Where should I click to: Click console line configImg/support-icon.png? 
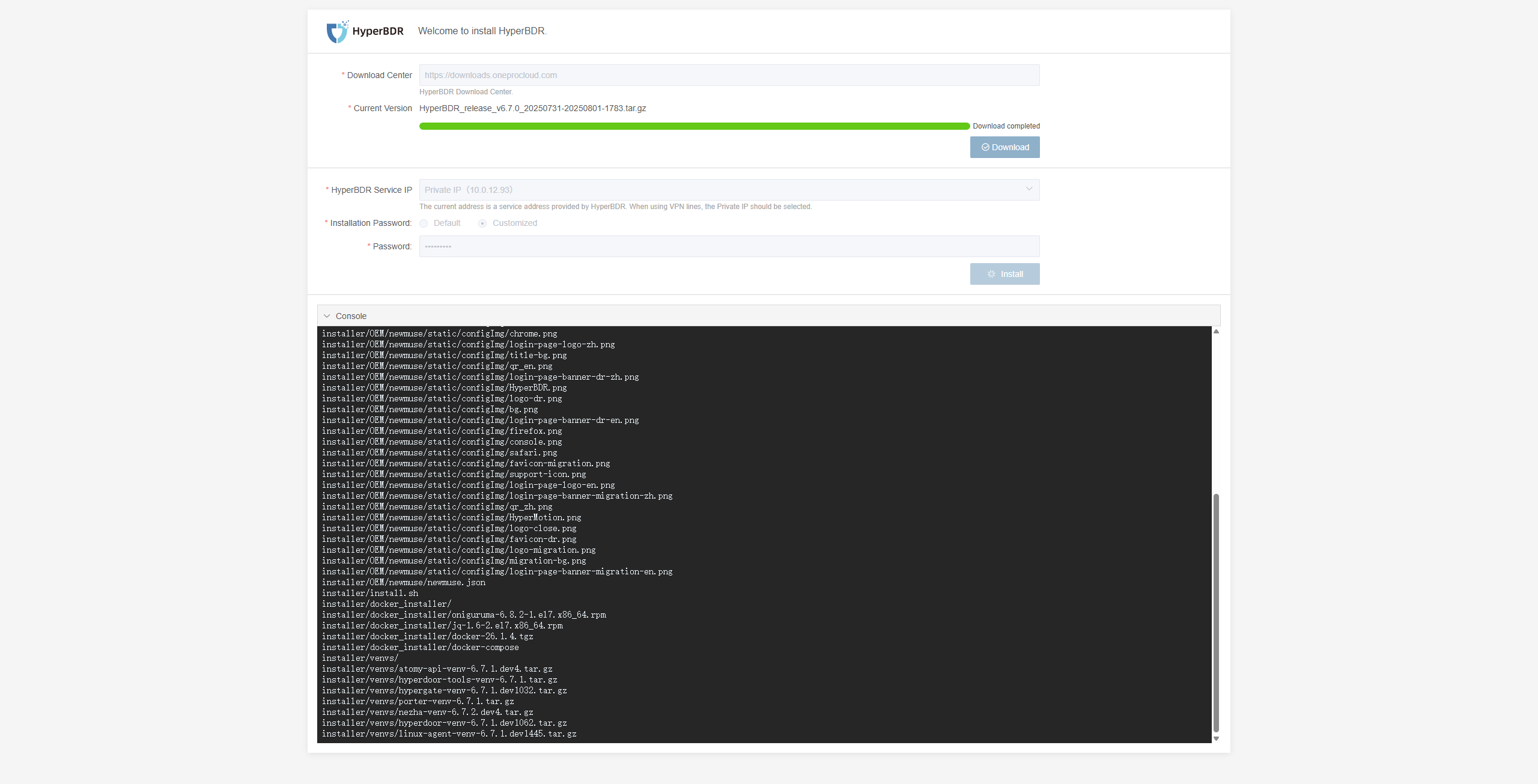coord(454,474)
